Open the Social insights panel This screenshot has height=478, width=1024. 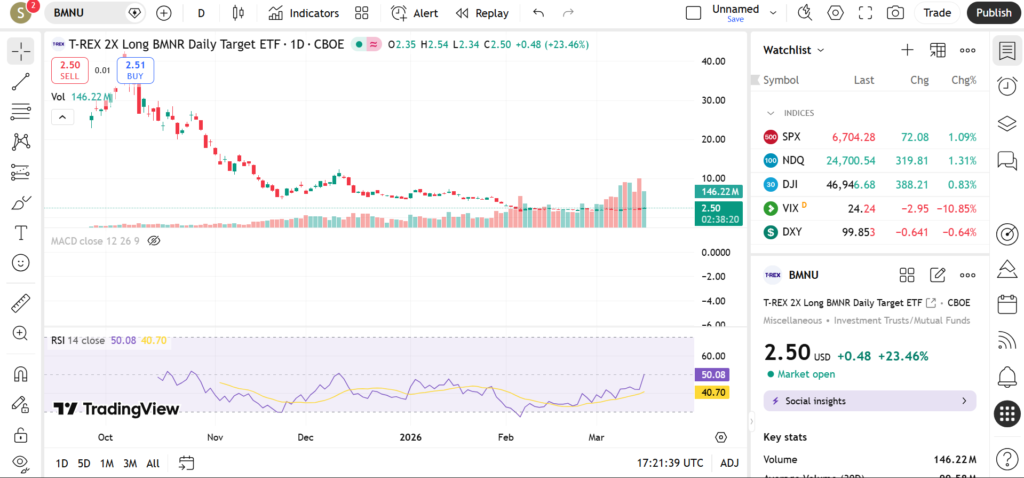pyautogui.click(x=869, y=401)
